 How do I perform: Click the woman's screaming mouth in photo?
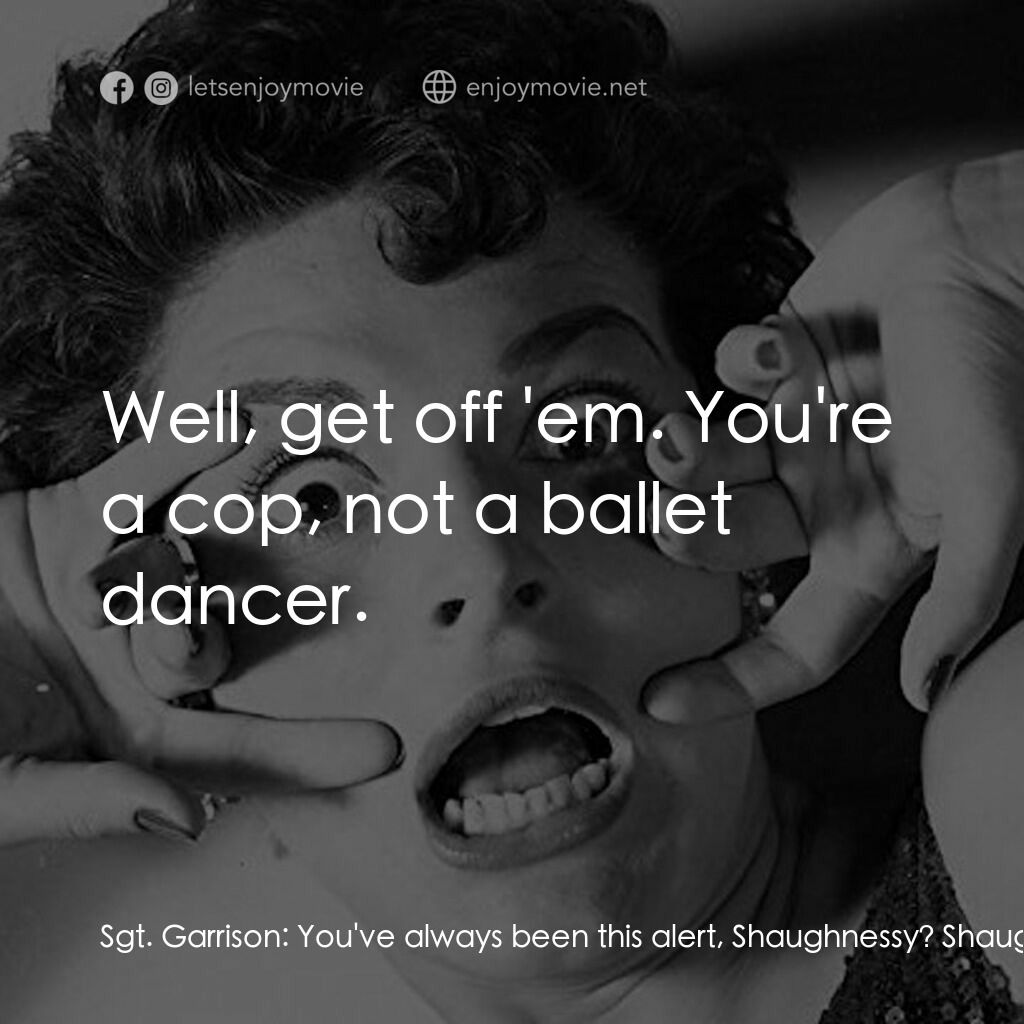524,771
